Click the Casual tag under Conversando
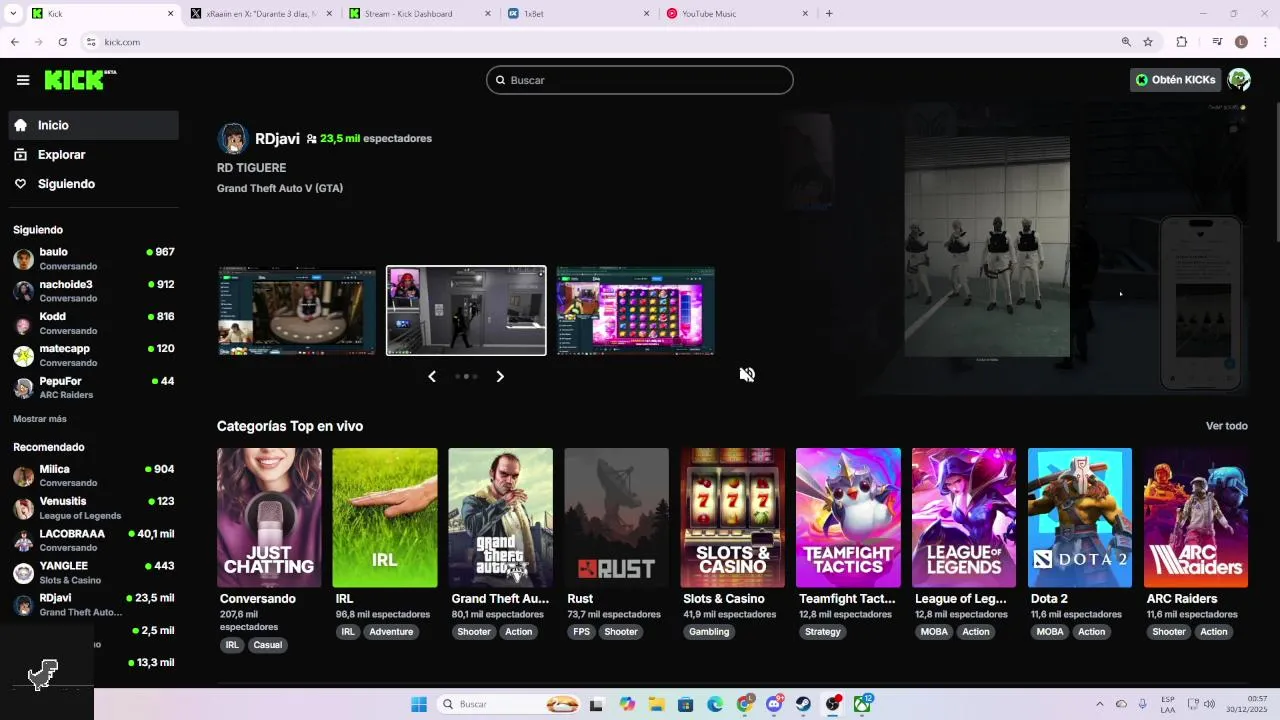This screenshot has height=720, width=1280. pos(268,645)
